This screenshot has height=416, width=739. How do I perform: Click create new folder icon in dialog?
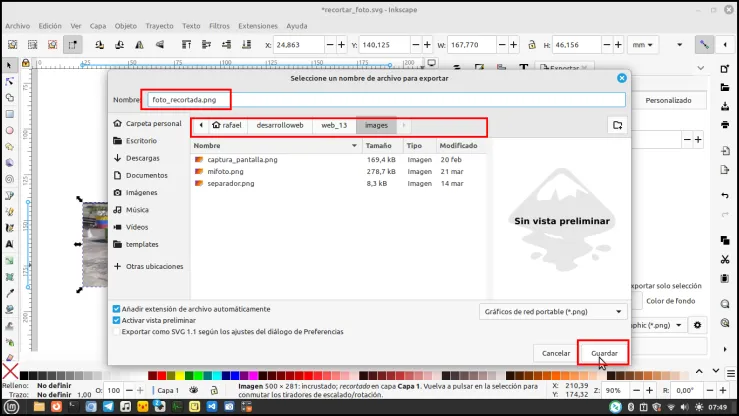(x=617, y=125)
